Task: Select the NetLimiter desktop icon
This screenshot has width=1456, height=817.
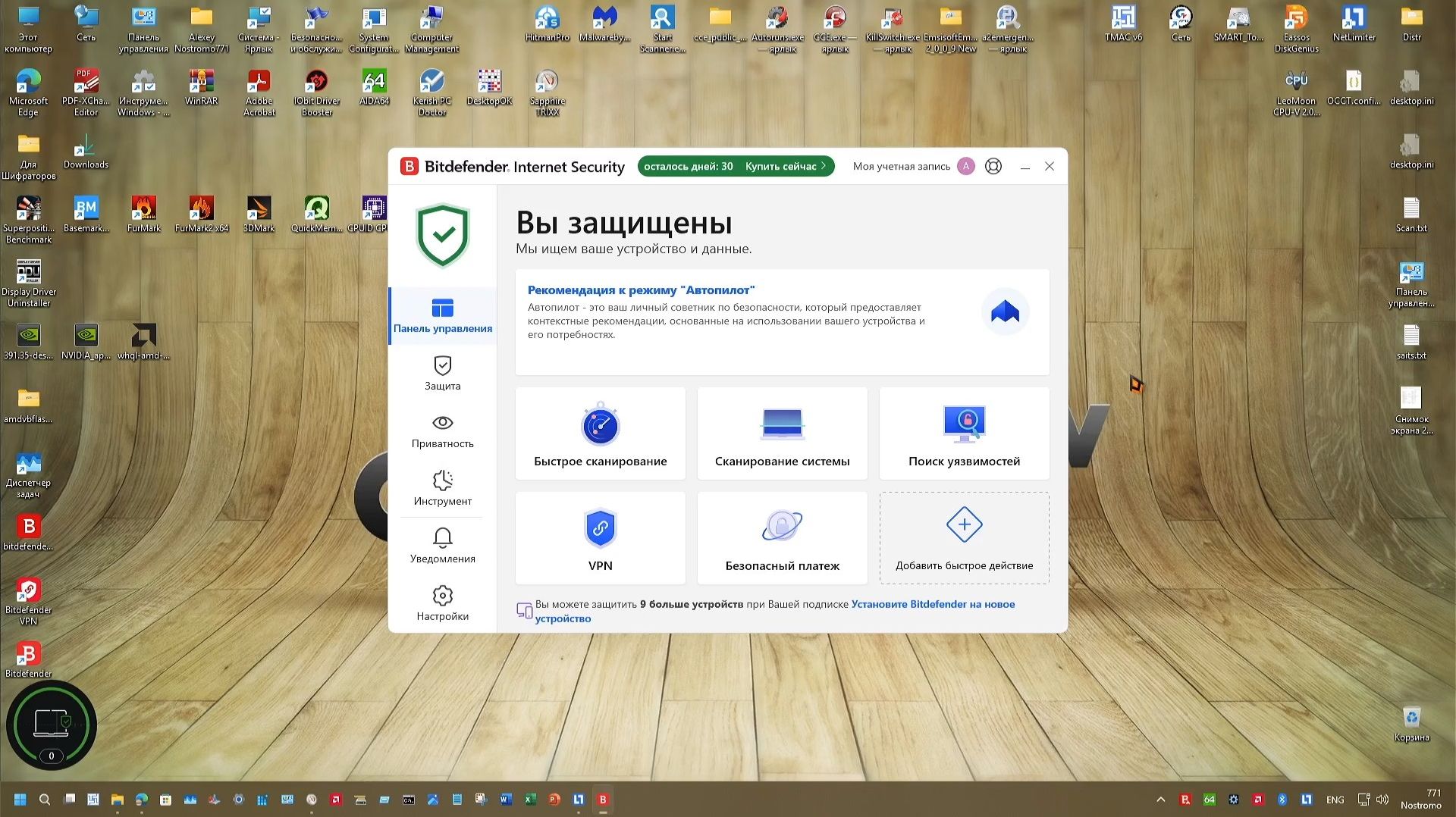Action: [1354, 25]
